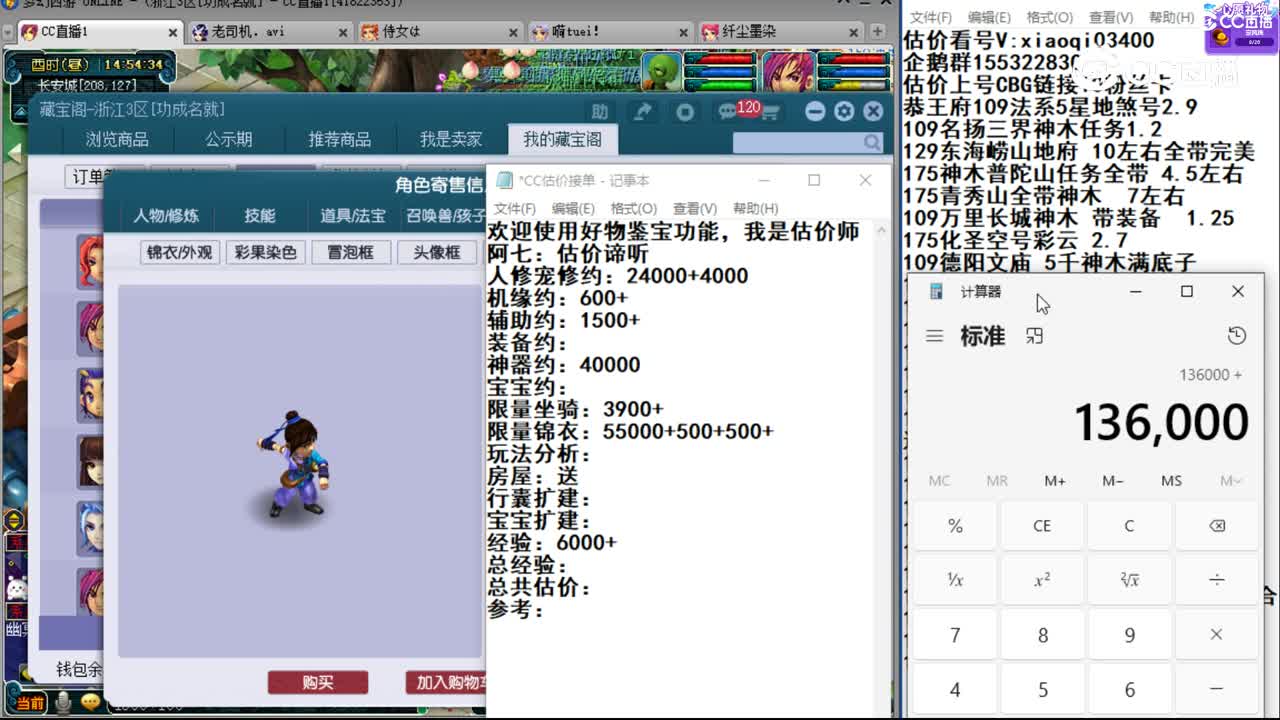Click the 助 help icon in 藏宝阁 header
Screen dimensions: 1280x720
(x=599, y=111)
